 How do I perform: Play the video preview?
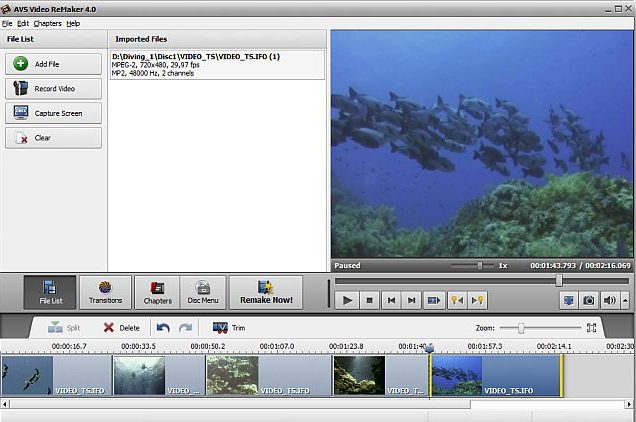[347, 300]
